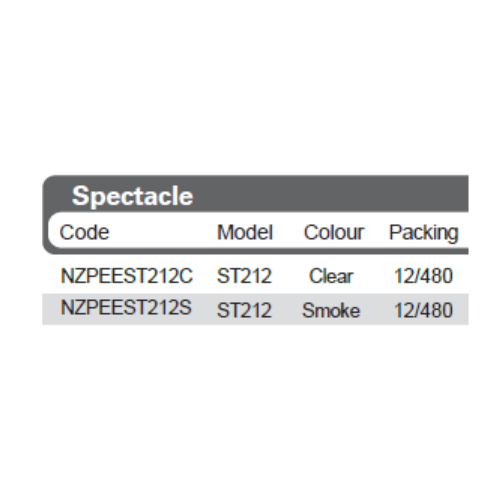Viewport: 500px width, 500px height.
Task: Select the Clear colour cell
Action: click(331, 276)
